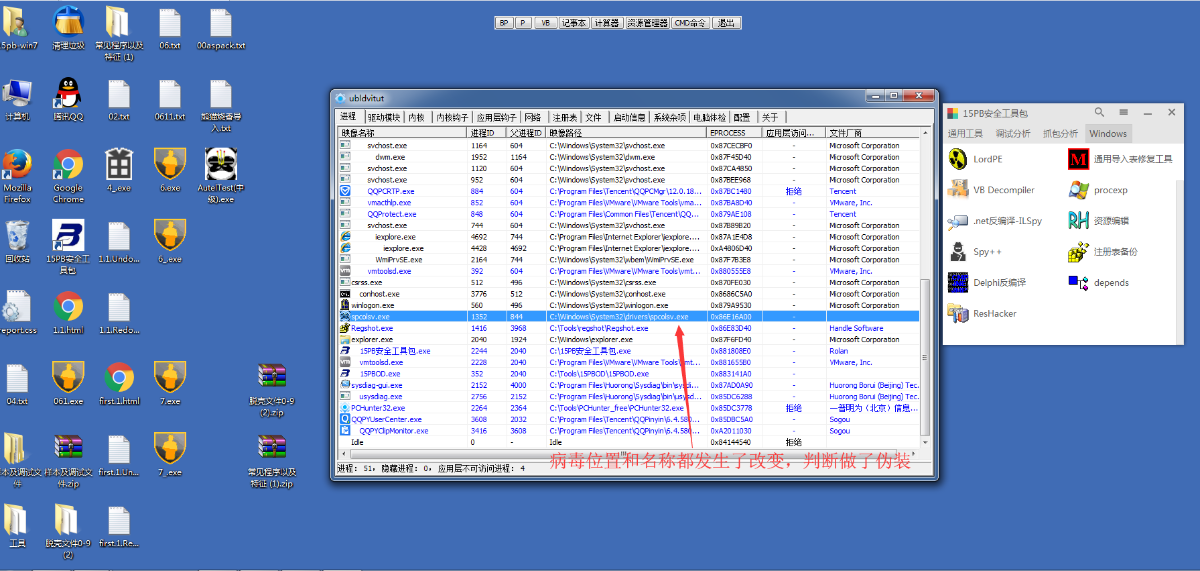Click the 退出 toolbar button

click(x=726, y=22)
